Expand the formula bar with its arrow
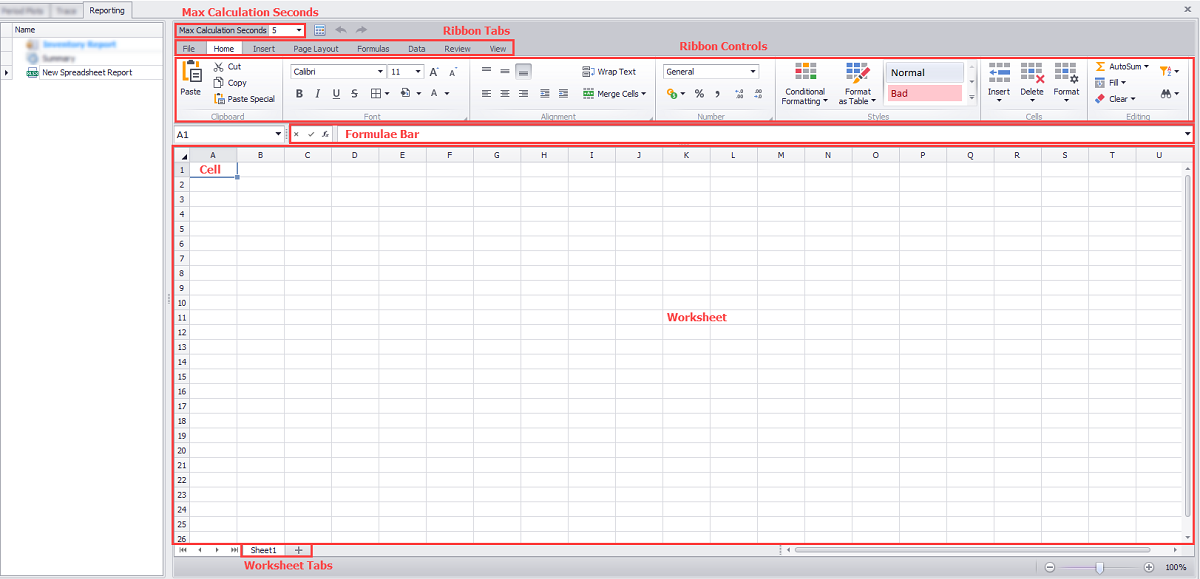 (1187, 134)
